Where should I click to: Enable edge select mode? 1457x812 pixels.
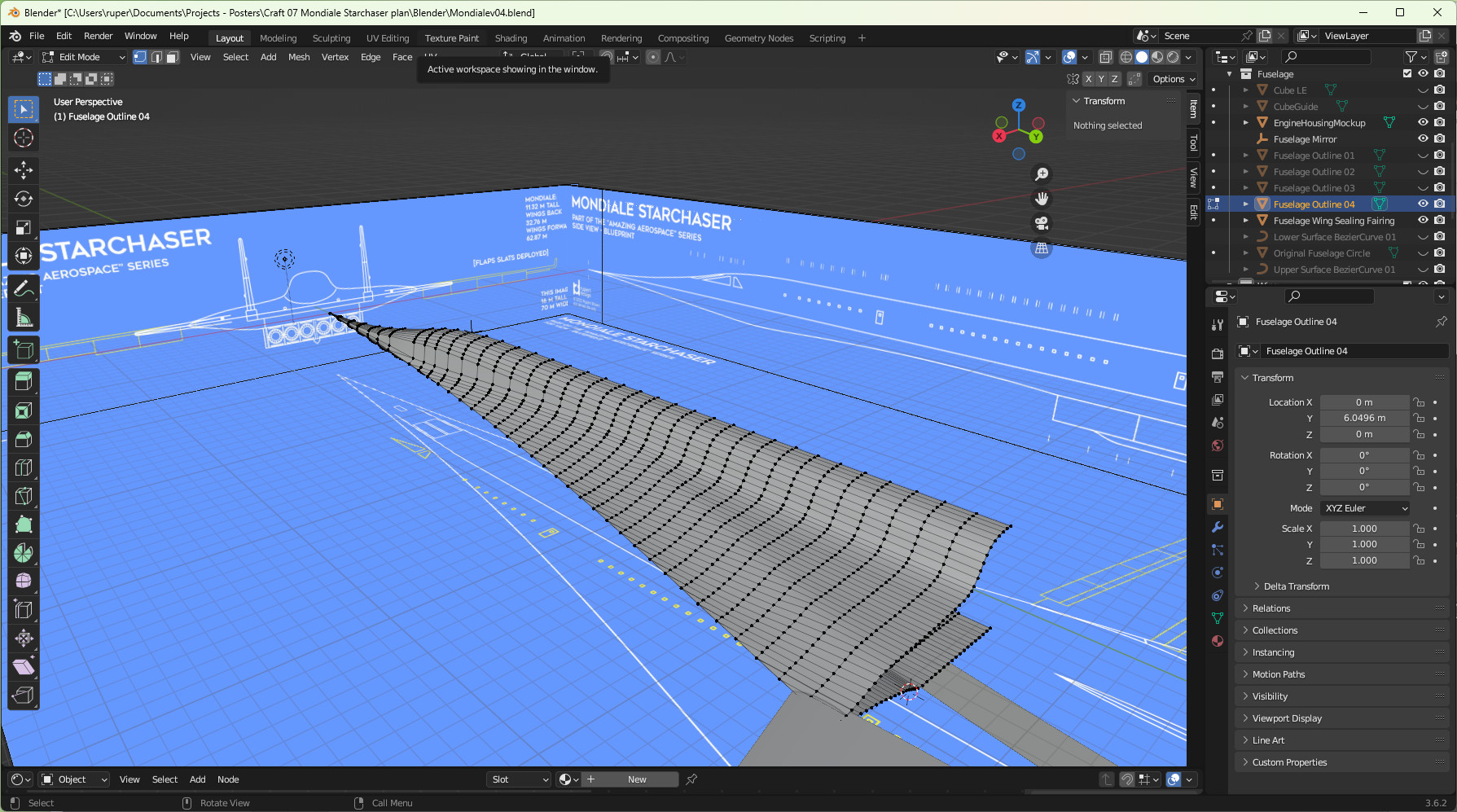click(156, 57)
